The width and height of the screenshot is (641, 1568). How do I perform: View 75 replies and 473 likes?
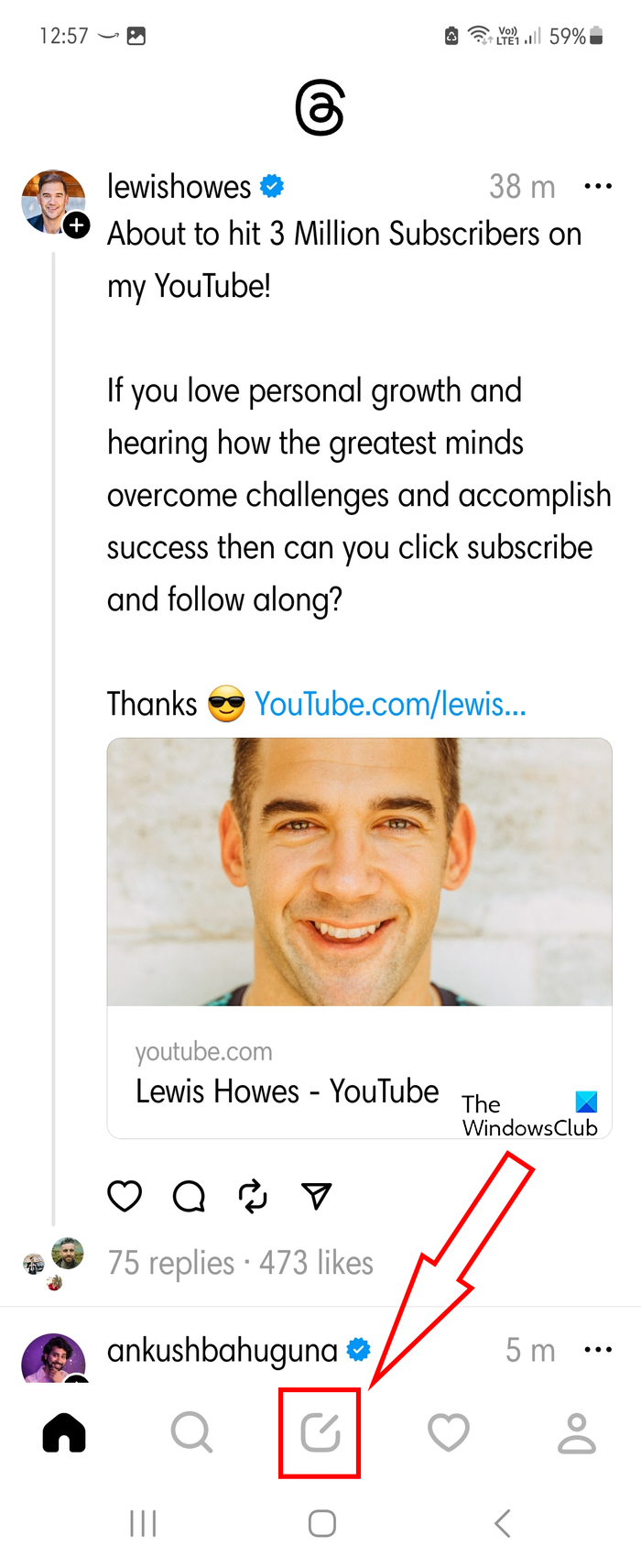point(240,1263)
